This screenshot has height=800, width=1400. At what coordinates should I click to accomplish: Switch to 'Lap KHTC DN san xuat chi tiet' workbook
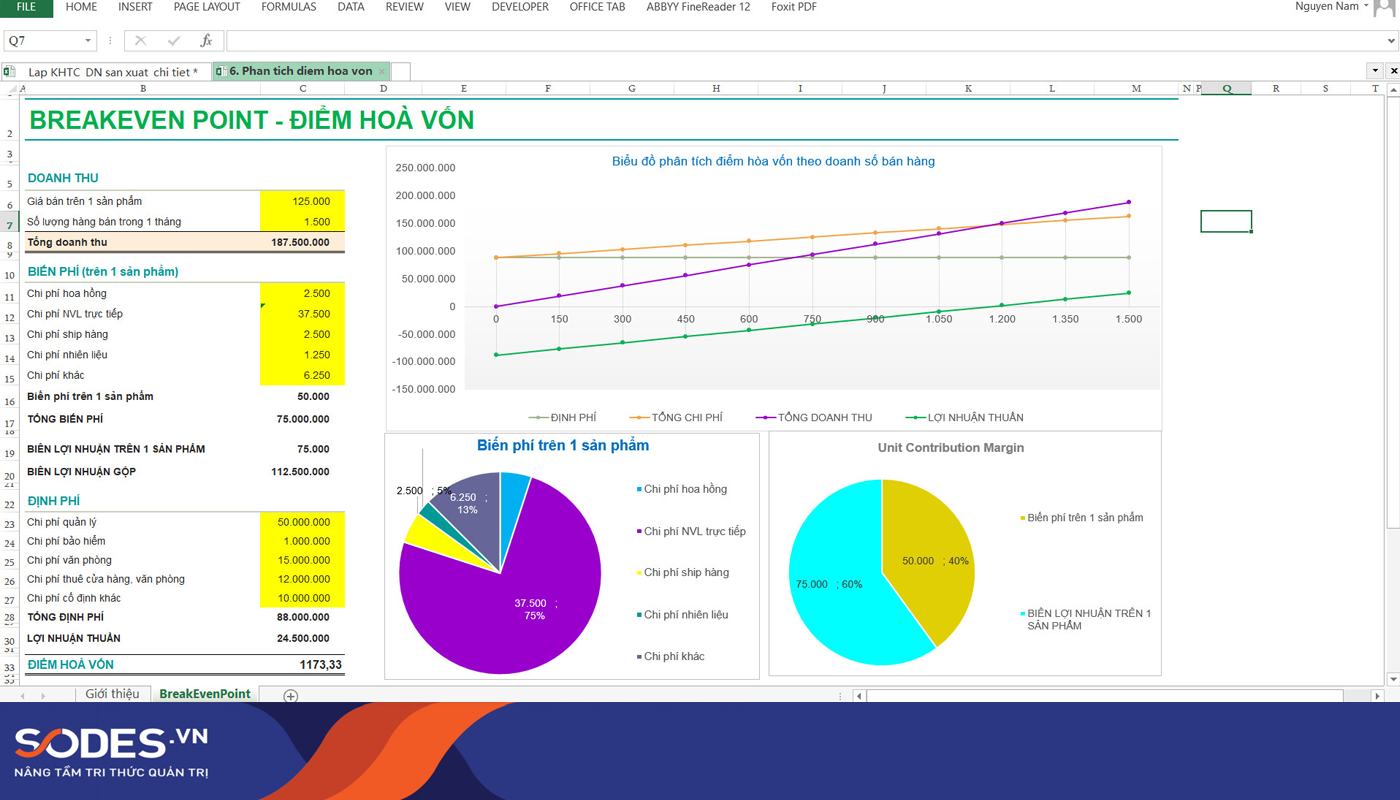(x=112, y=72)
